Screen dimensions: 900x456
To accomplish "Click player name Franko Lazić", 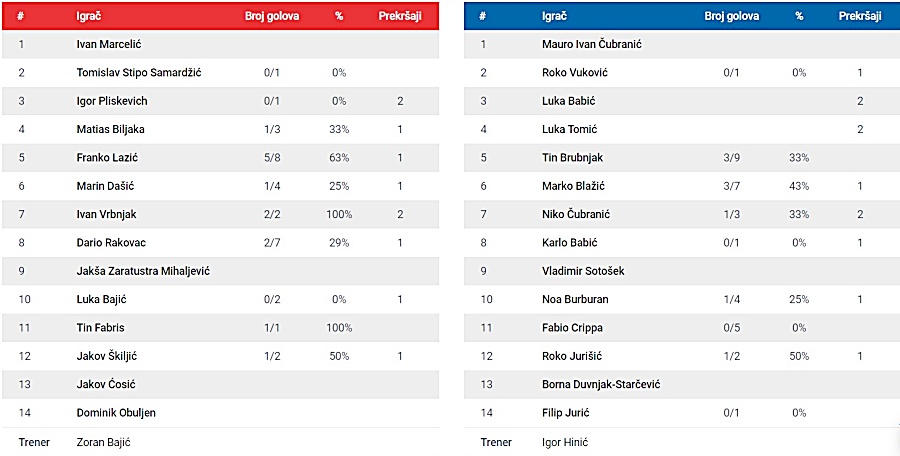I will click(x=107, y=157).
